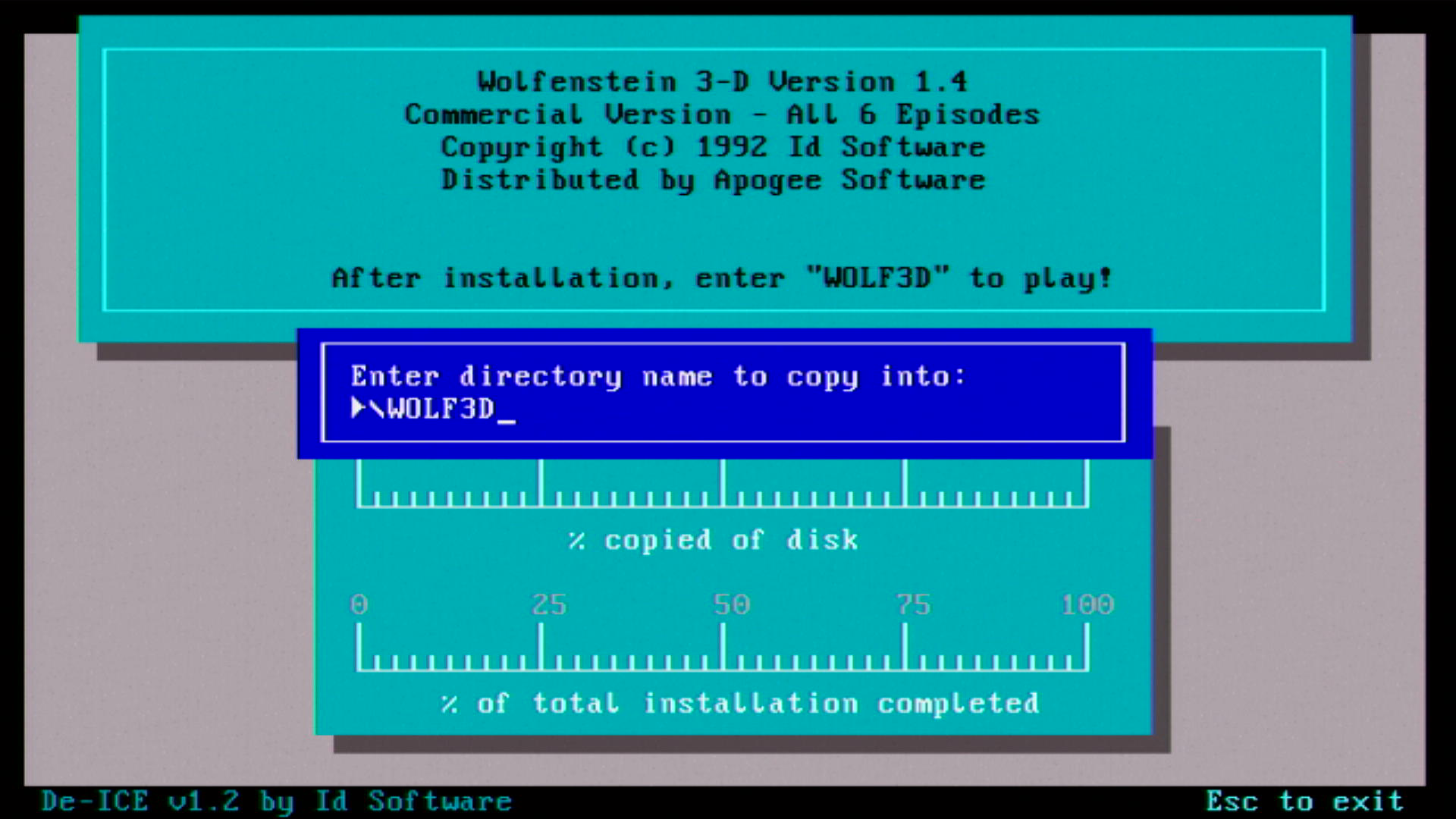Click the '% copied of disk' progress bar

click(x=722, y=485)
